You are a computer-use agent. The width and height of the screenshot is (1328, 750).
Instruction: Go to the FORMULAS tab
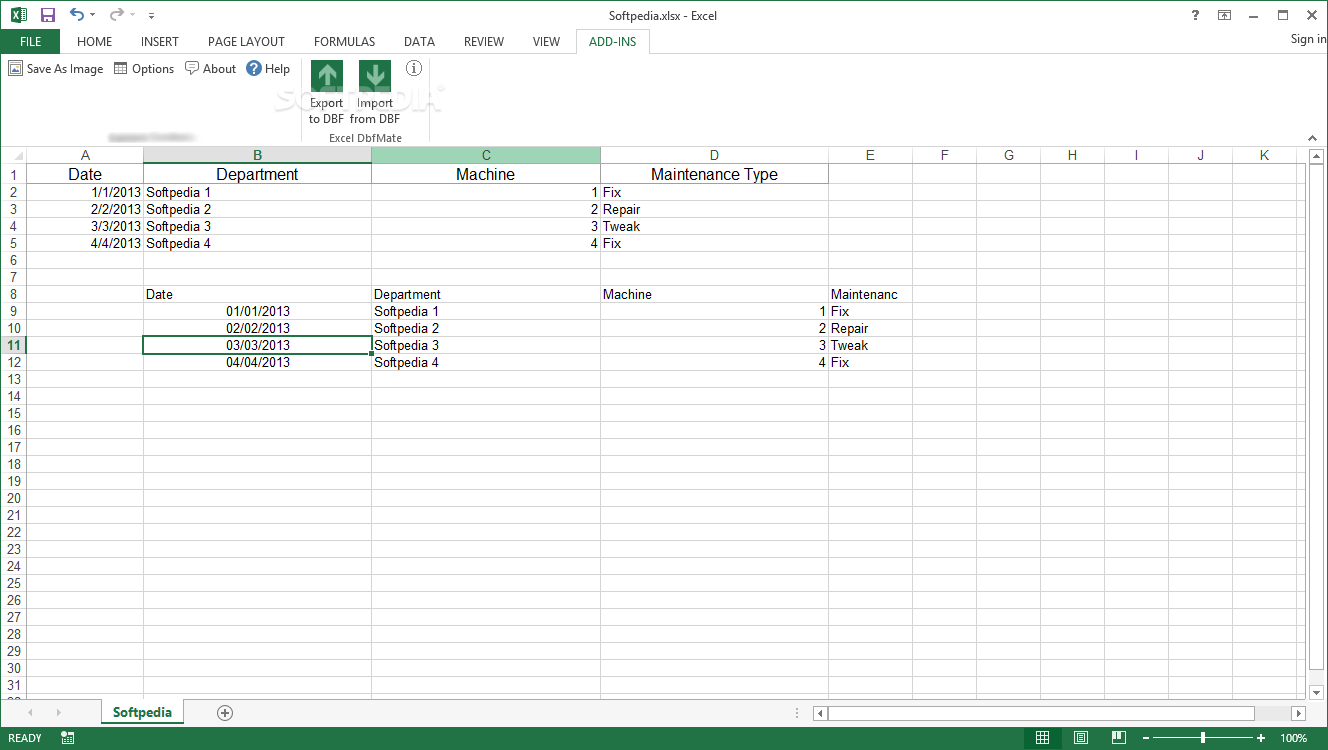tap(344, 42)
